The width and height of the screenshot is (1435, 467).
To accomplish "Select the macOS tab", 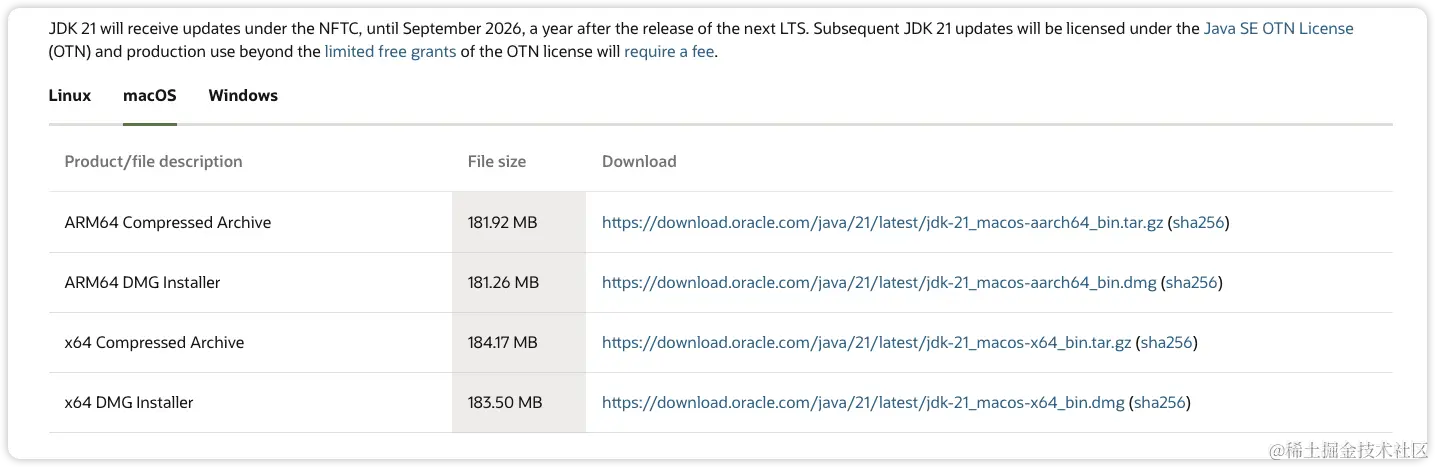I will pos(149,96).
